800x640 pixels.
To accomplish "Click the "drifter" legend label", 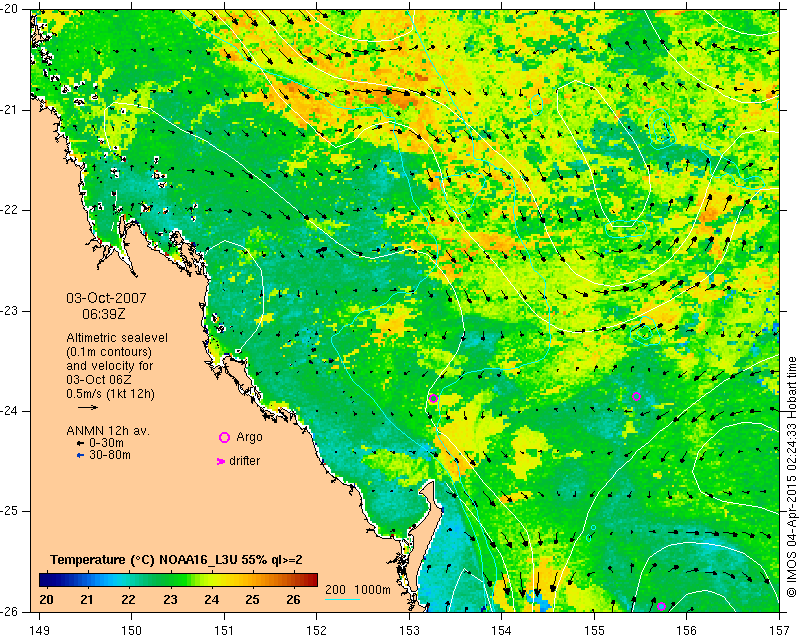I will [244, 461].
